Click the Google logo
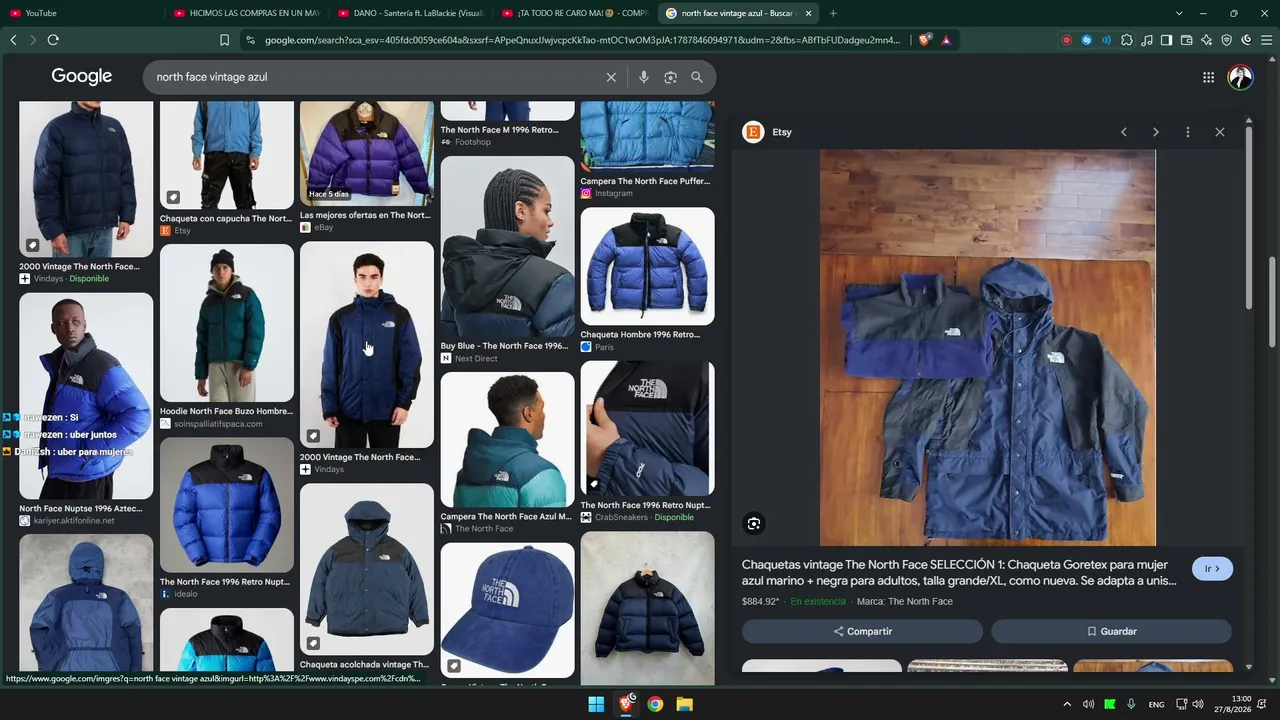Screen dimensions: 1280x720 pos(82,77)
